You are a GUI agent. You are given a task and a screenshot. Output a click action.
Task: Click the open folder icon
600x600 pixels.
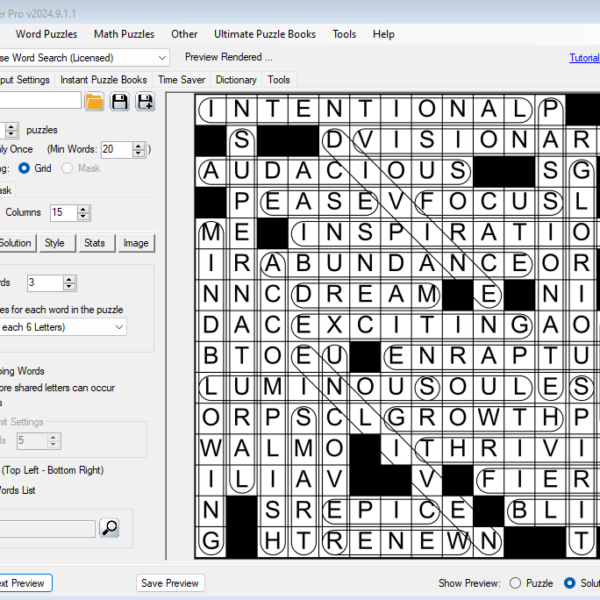coord(94,101)
